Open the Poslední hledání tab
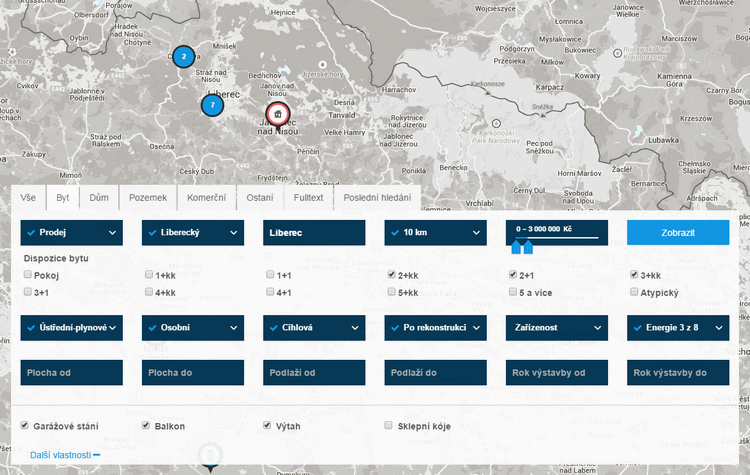 377,198
